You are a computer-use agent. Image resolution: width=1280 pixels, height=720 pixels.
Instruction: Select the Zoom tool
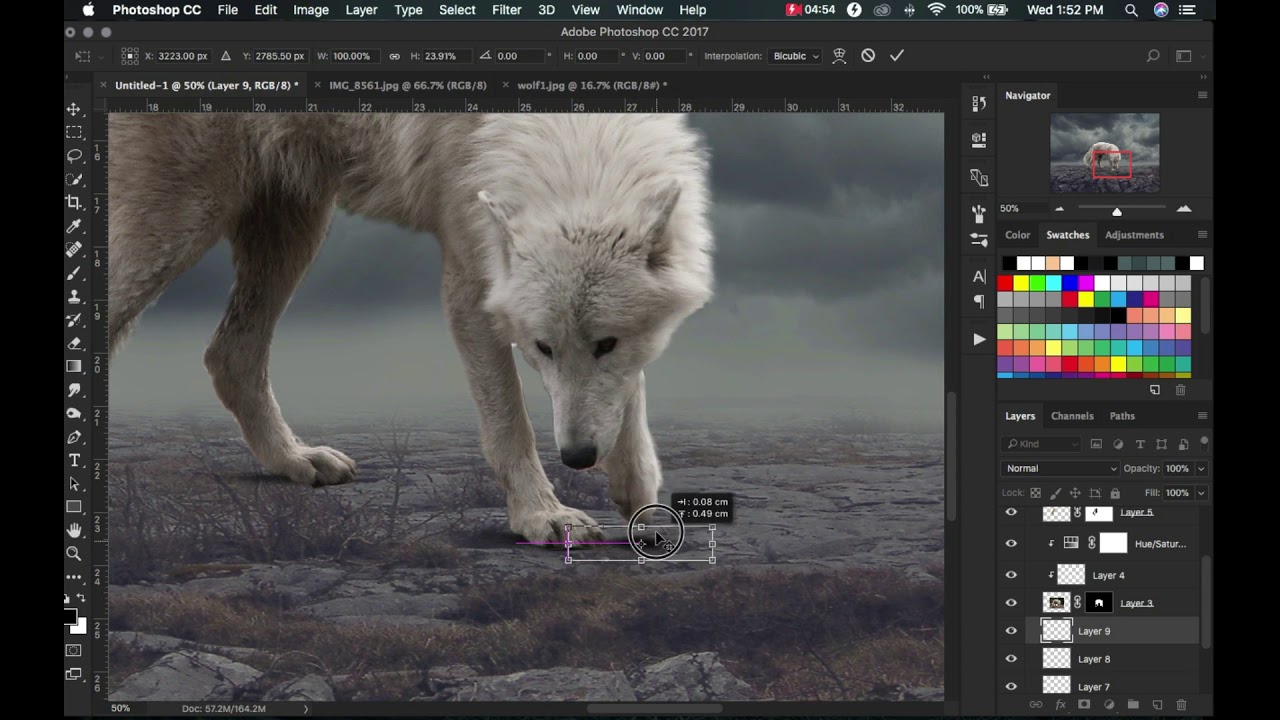(x=74, y=553)
